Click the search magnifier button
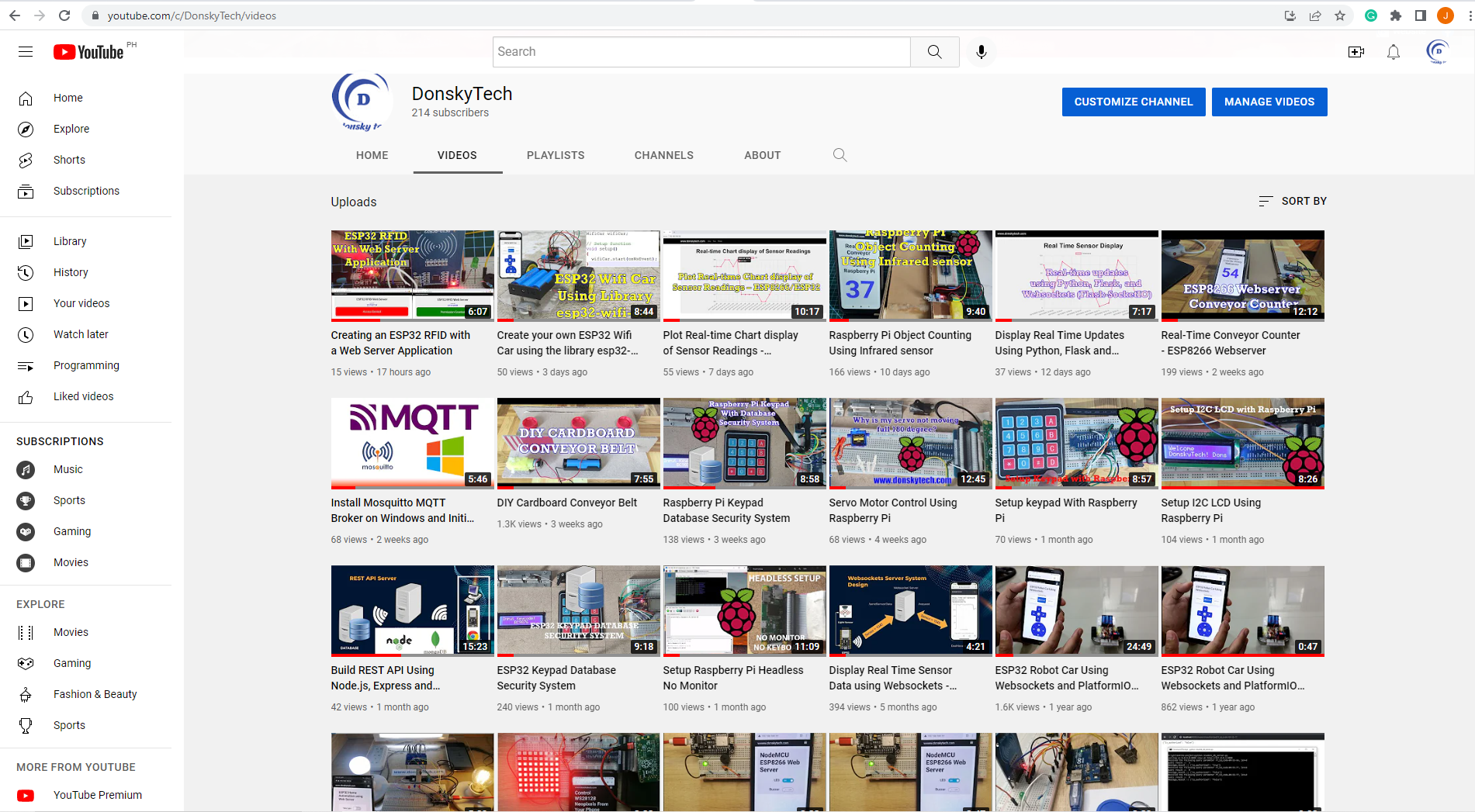This screenshot has height=812, width=1475. click(935, 52)
